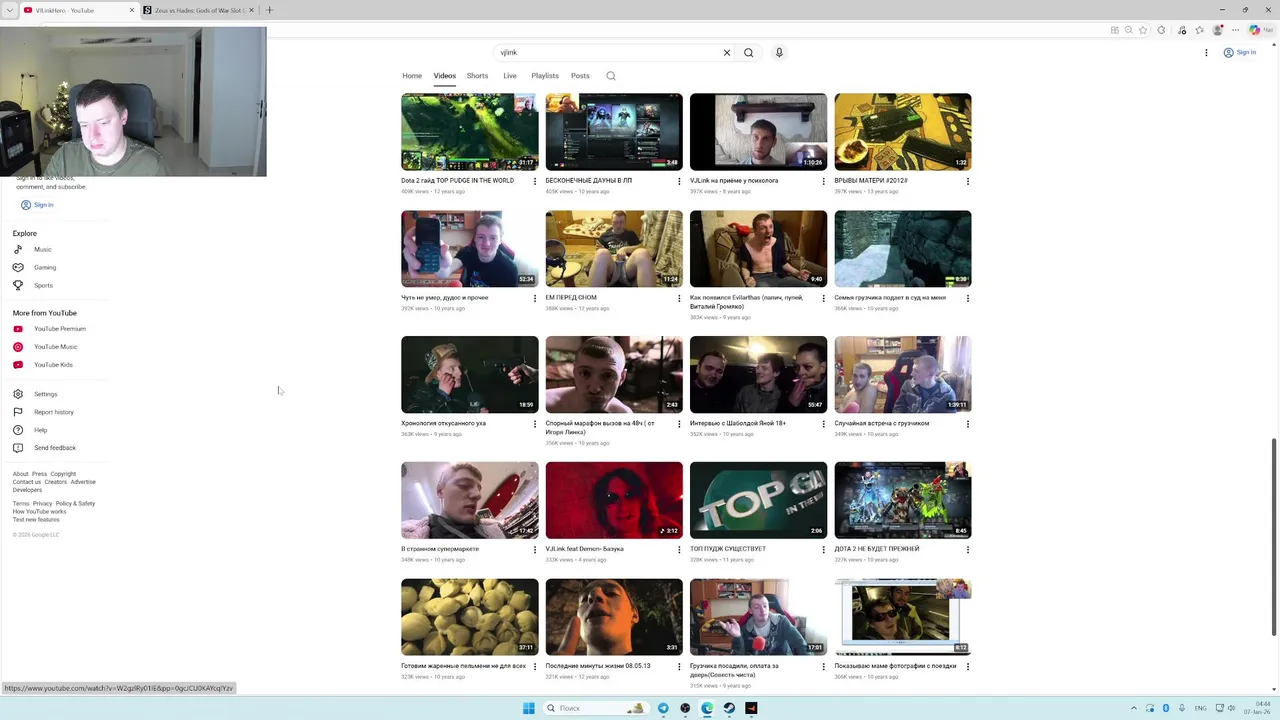This screenshot has width=1280, height=720.
Task: Open options menu for ВЗРЫВЫ МАТЕРИ video
Action: [x=968, y=182]
